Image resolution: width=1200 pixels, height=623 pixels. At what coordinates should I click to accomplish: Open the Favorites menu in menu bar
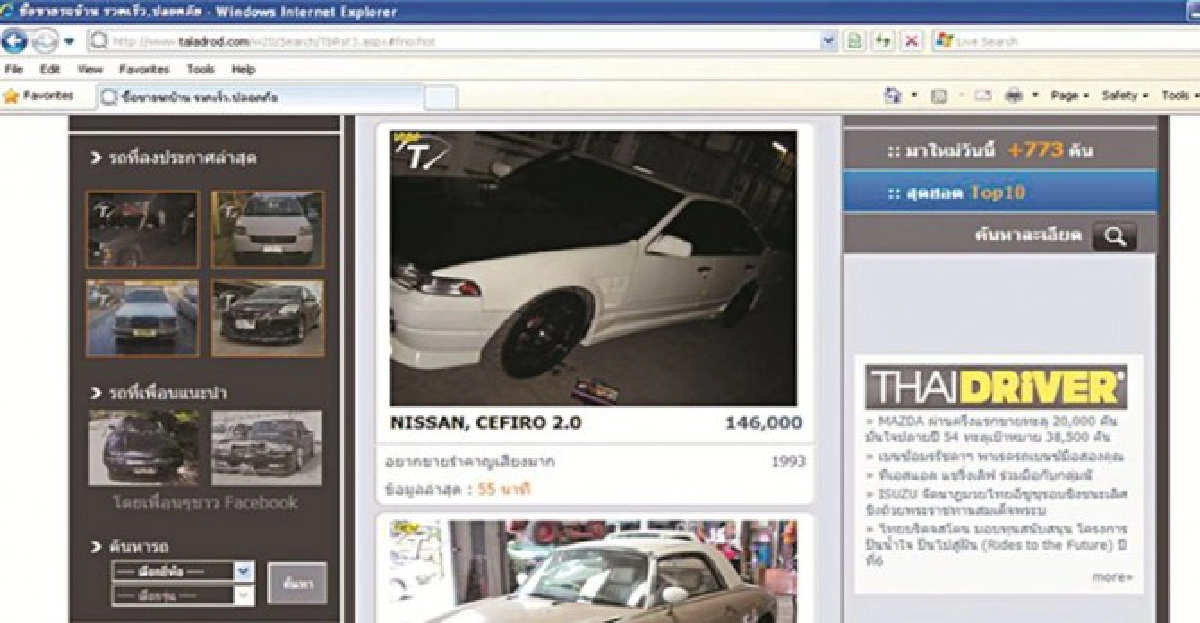click(x=144, y=70)
